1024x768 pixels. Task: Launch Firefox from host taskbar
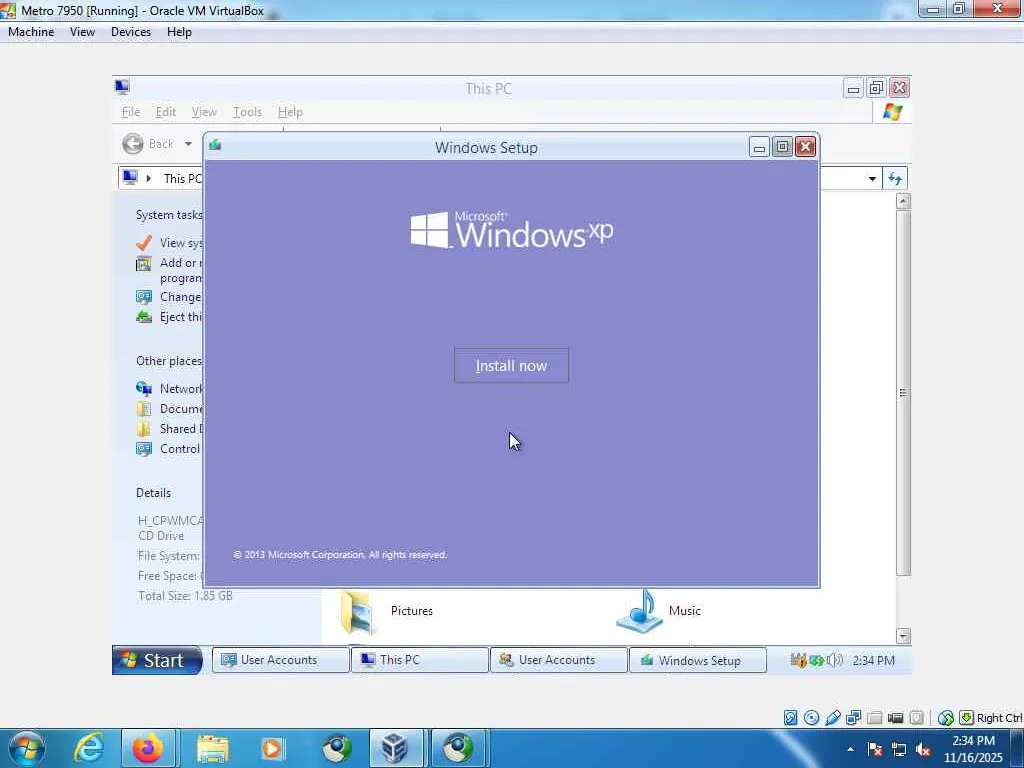tap(148, 748)
